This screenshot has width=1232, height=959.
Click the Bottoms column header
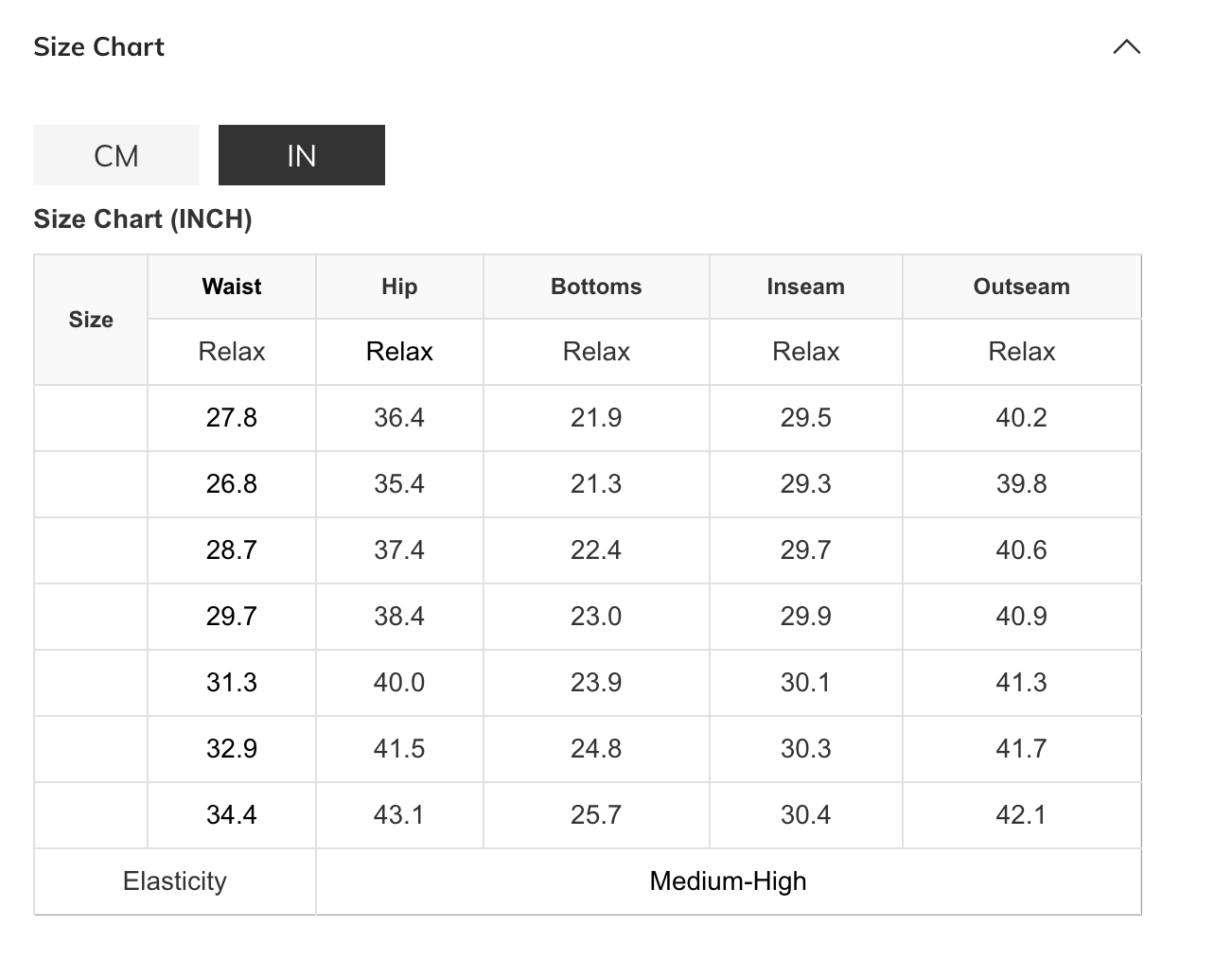[x=596, y=287]
